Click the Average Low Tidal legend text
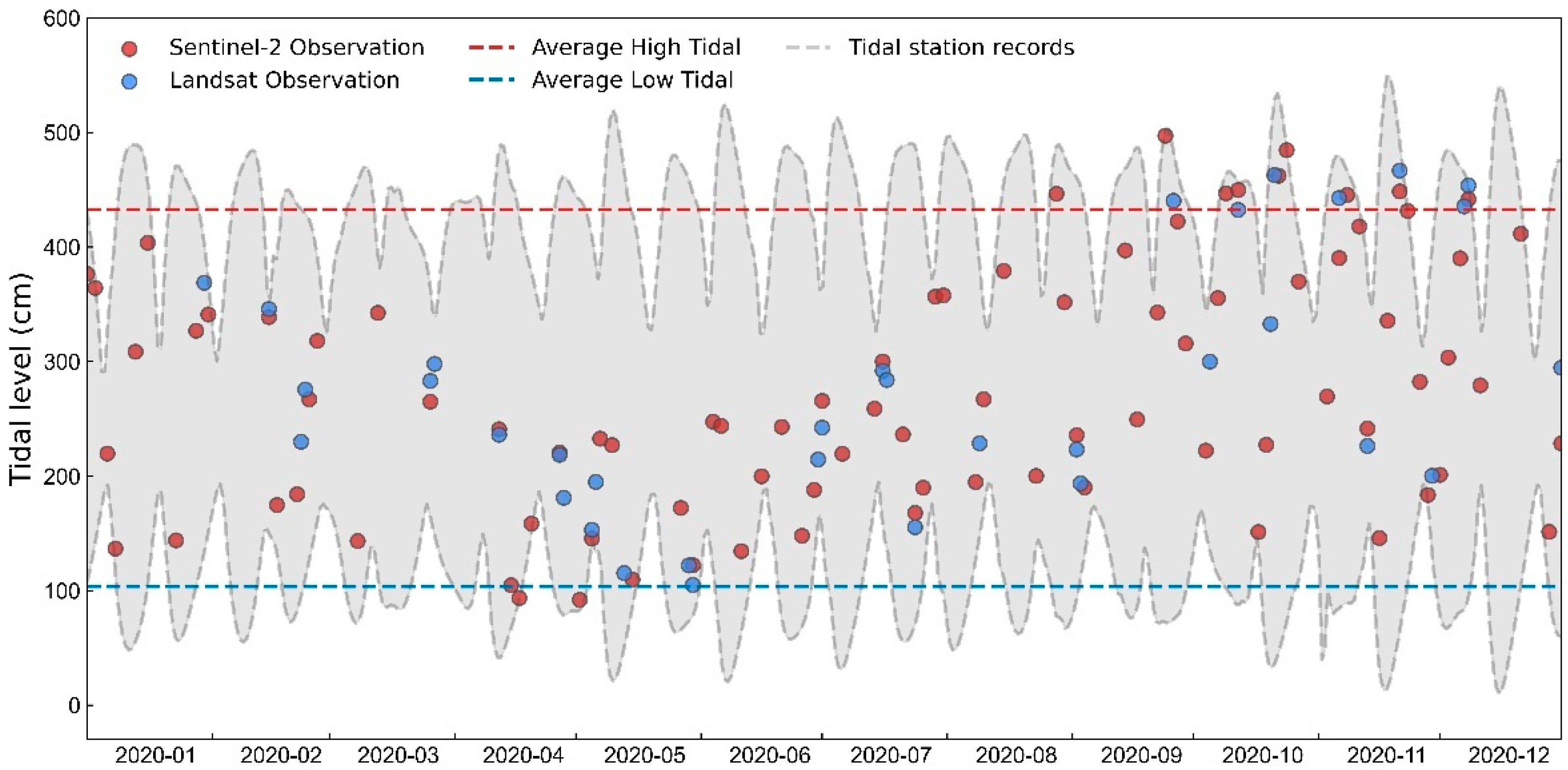The width and height of the screenshot is (1568, 770). click(633, 81)
